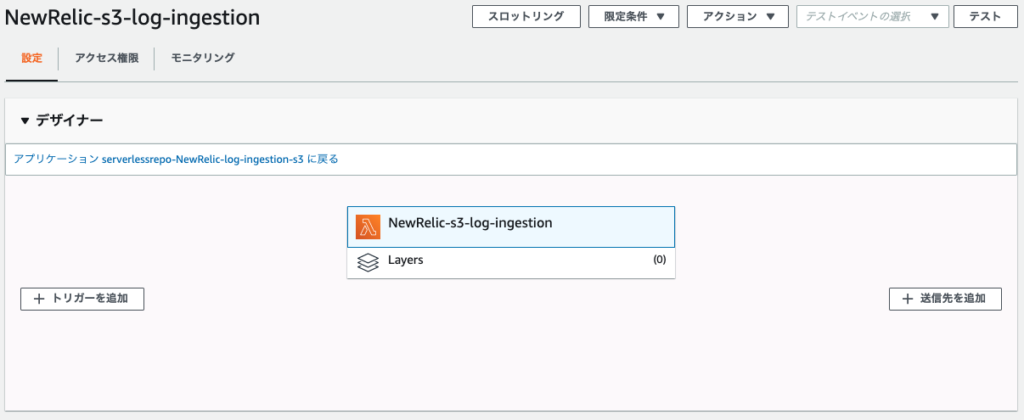Image resolution: width=1024 pixels, height=420 pixels.
Task: Click the スロットリング button
Action: [526, 17]
